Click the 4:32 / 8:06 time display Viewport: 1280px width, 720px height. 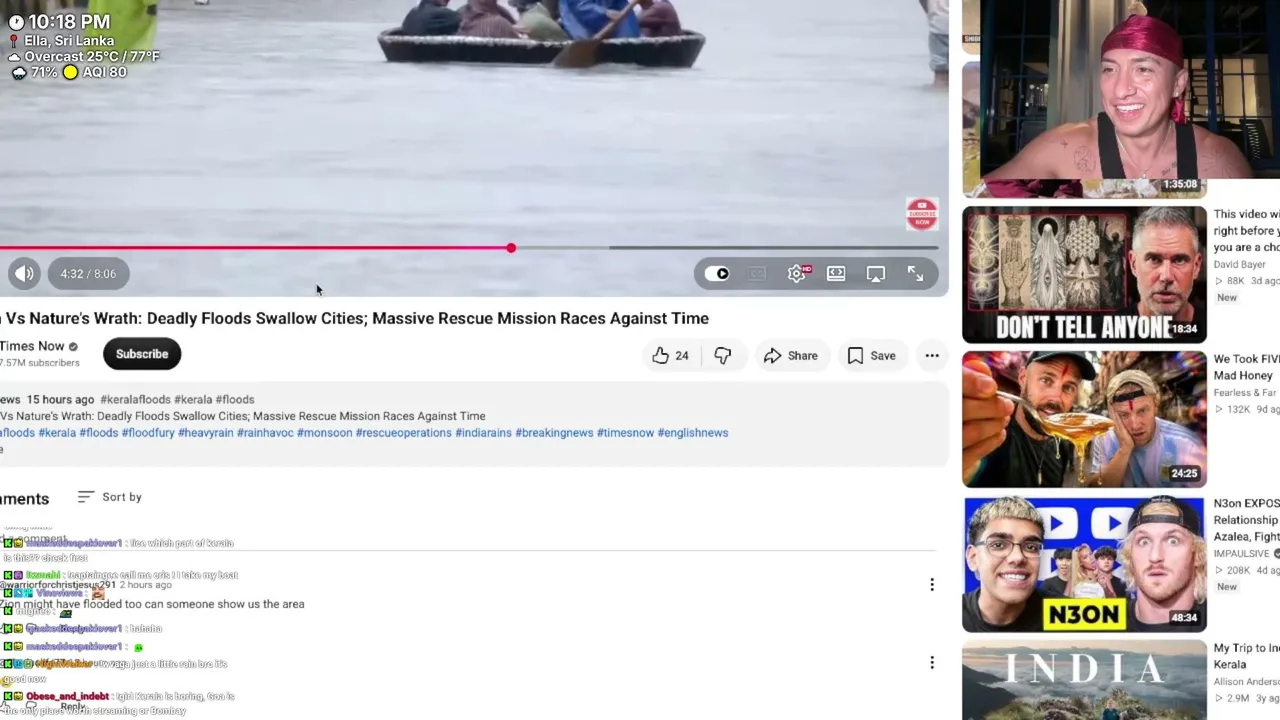(x=88, y=273)
